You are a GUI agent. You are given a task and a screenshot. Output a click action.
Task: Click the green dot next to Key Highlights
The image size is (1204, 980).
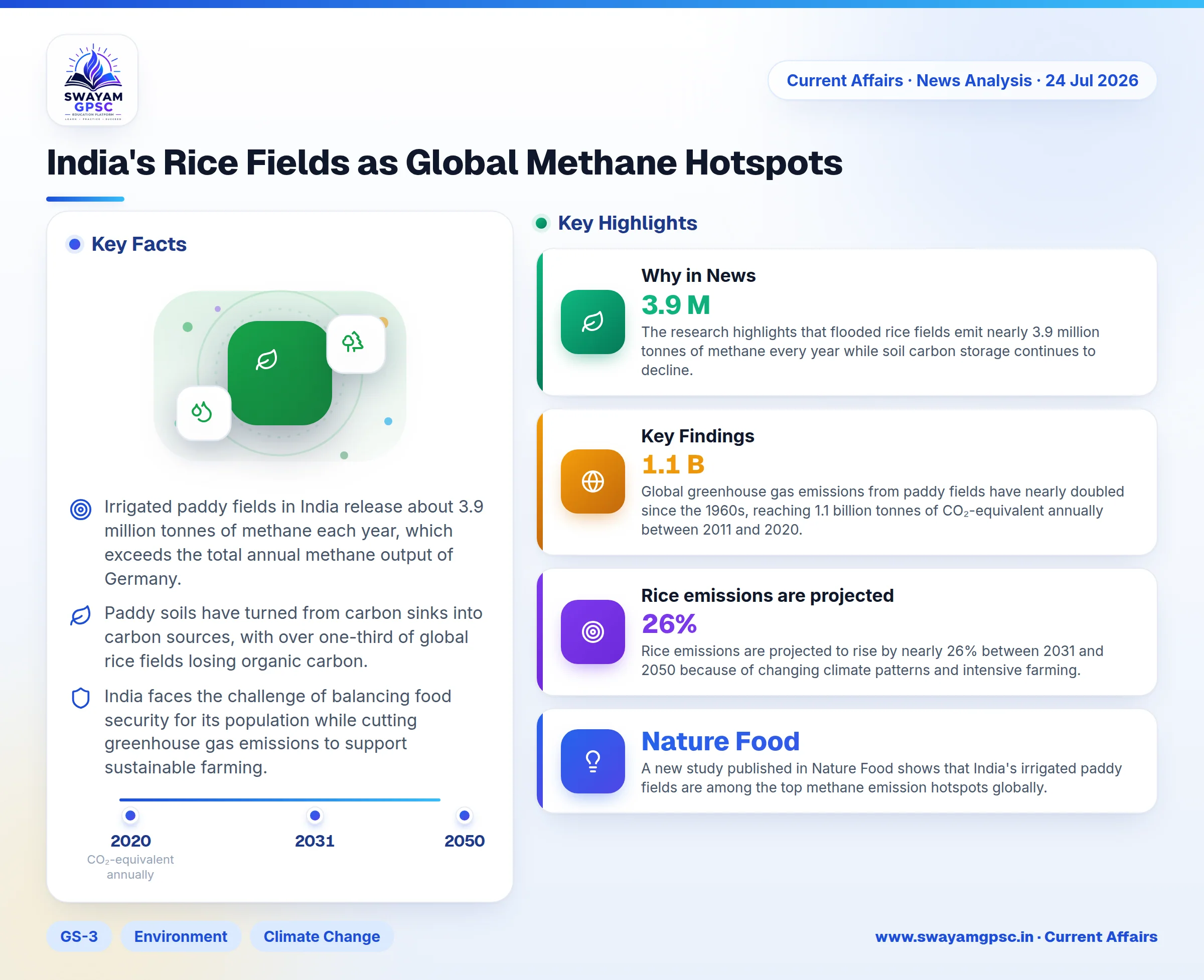pyautogui.click(x=541, y=223)
